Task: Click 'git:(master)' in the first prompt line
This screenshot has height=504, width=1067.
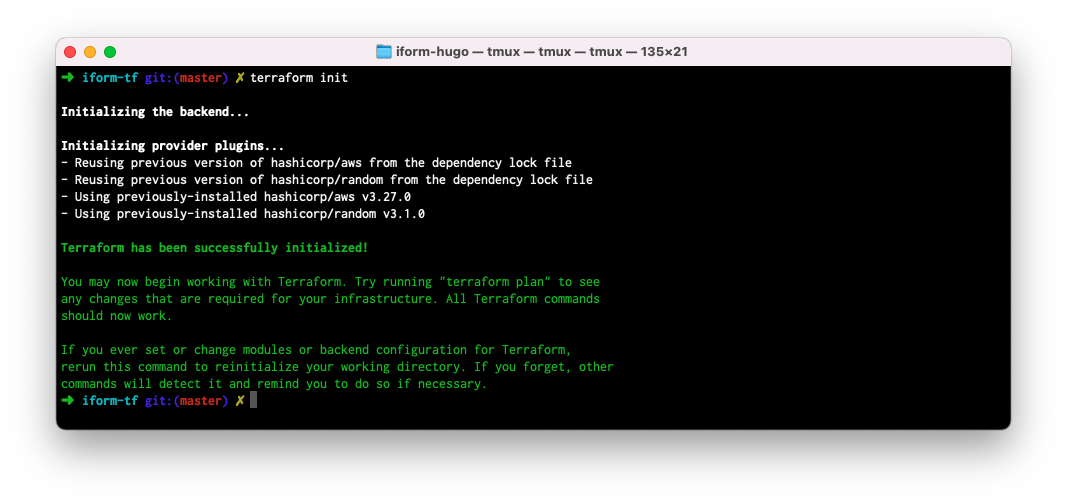Action: click(186, 78)
